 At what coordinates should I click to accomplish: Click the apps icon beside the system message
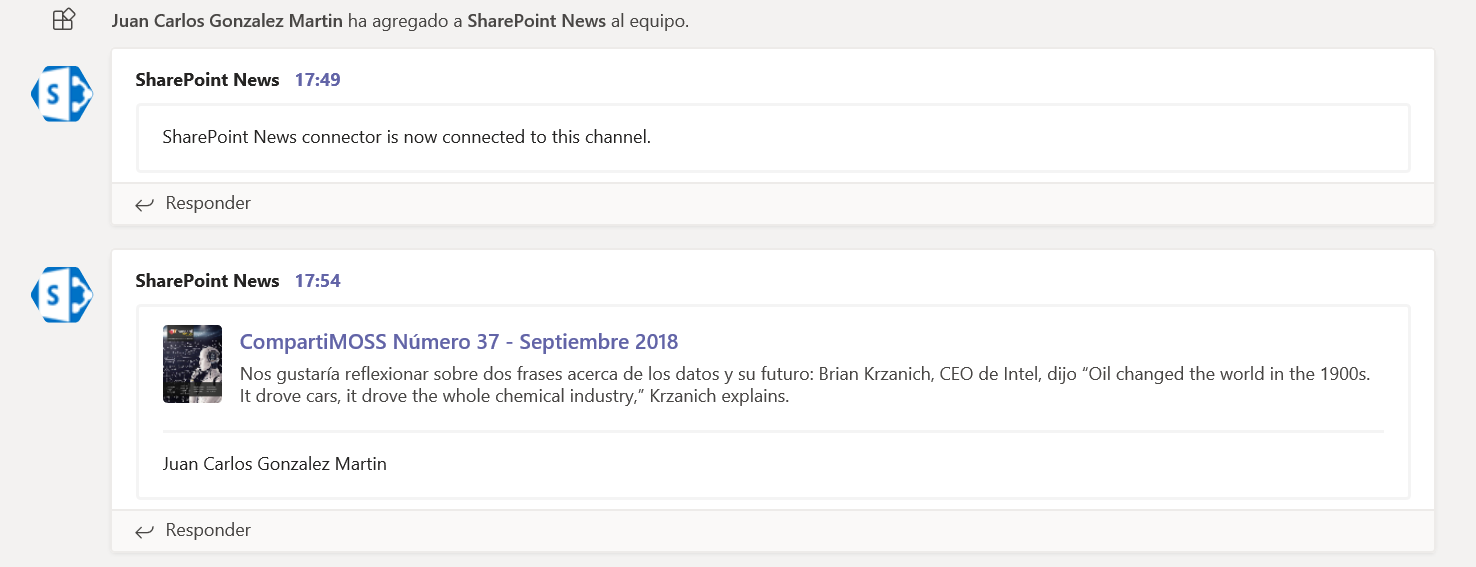[64, 20]
